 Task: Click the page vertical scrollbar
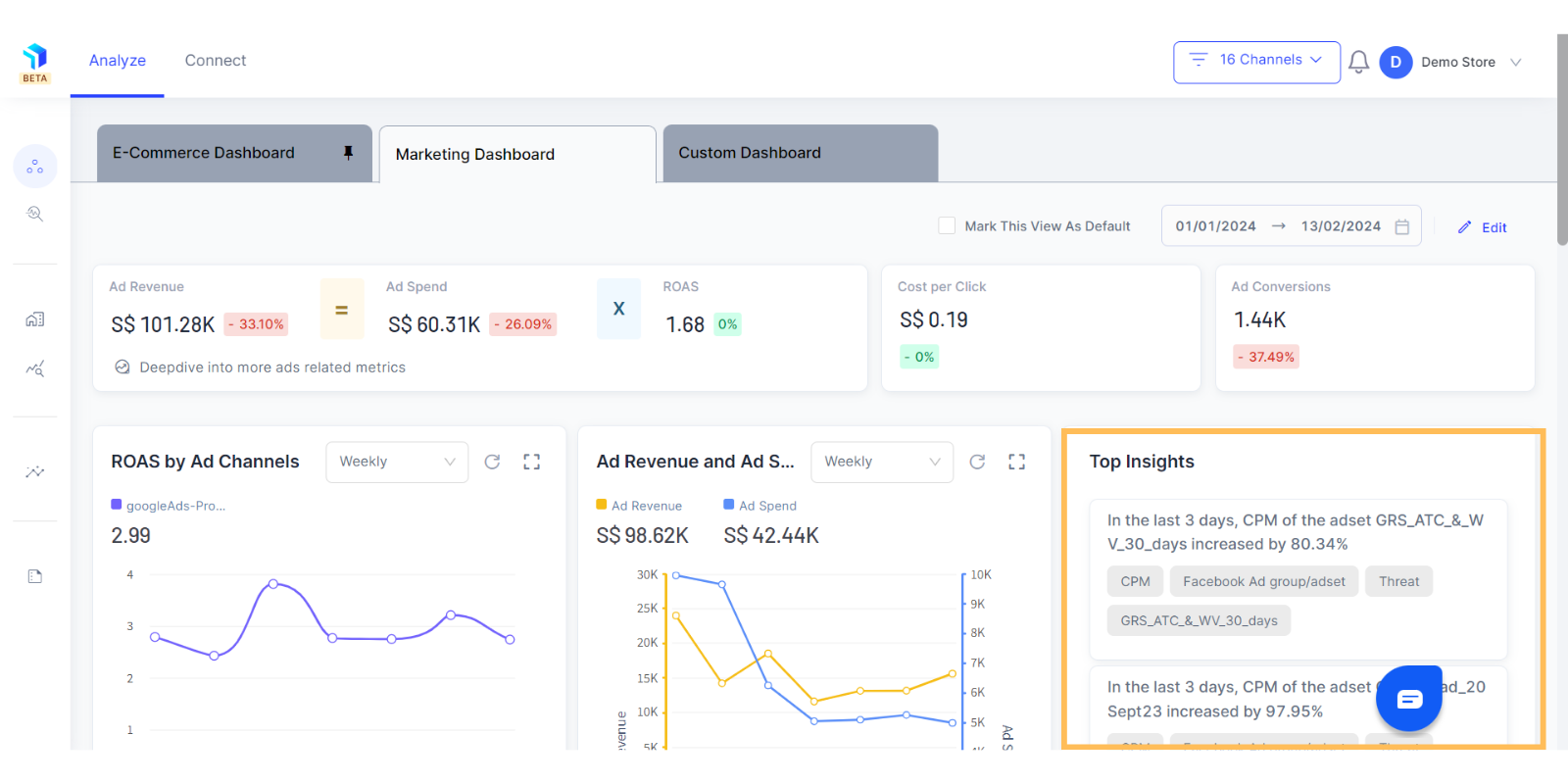coord(1562,140)
